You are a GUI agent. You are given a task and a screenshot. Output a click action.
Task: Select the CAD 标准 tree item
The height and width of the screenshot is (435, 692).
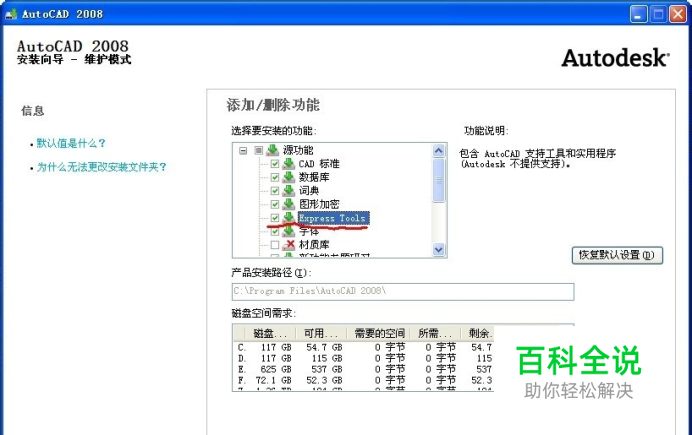[319, 164]
